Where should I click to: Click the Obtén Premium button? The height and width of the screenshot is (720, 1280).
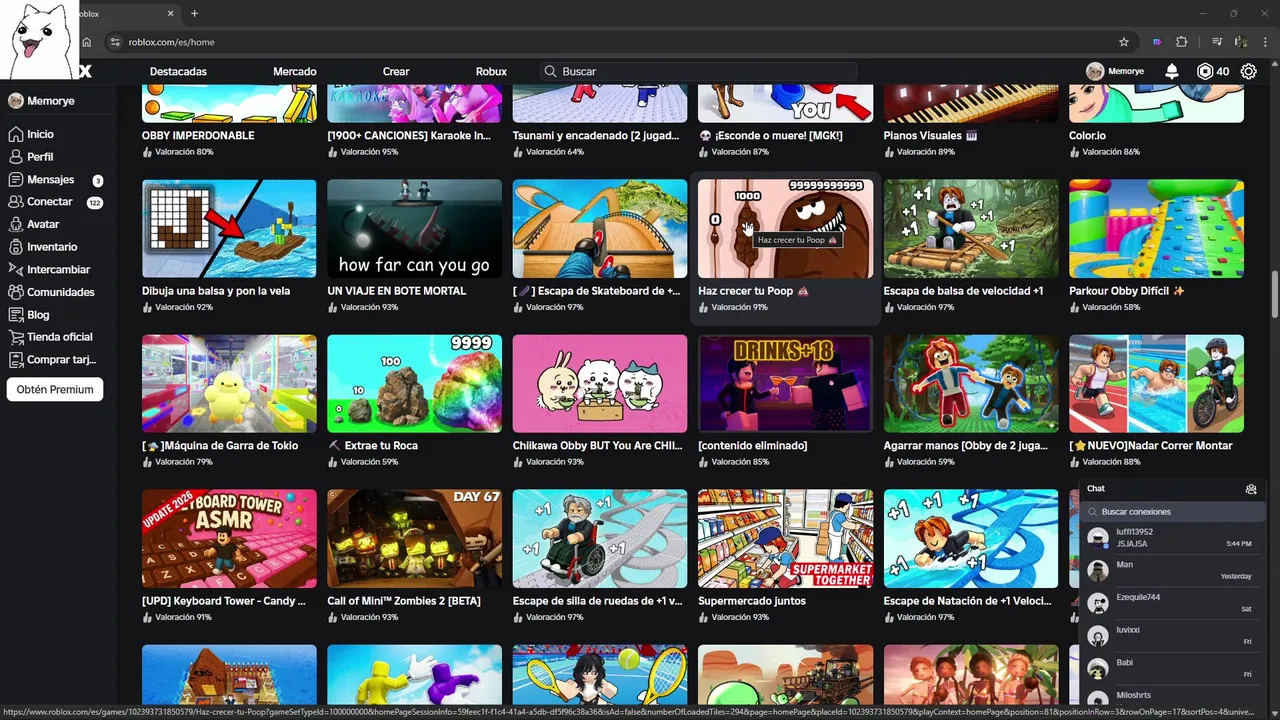(x=55, y=389)
